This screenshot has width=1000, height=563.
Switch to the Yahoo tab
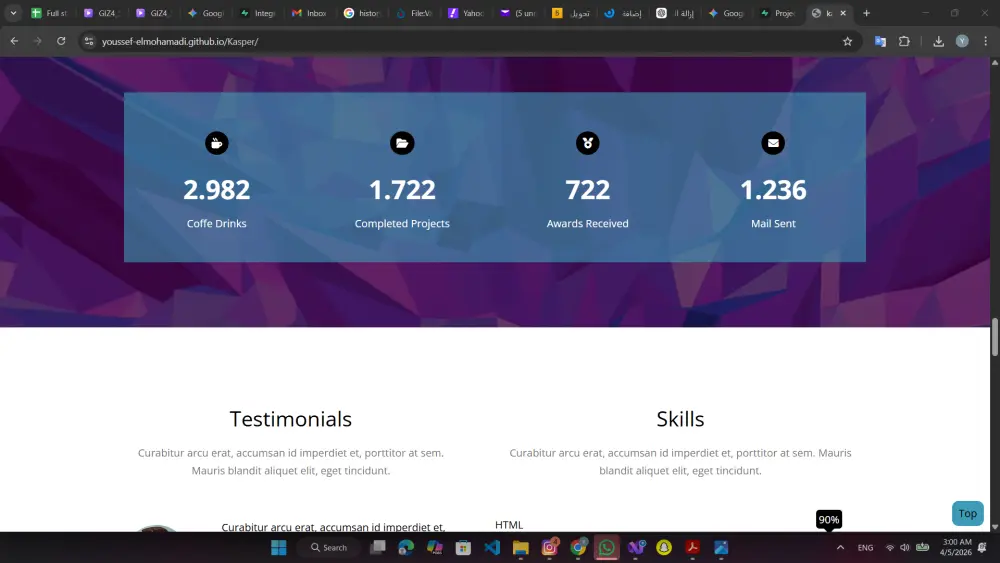click(x=466, y=13)
